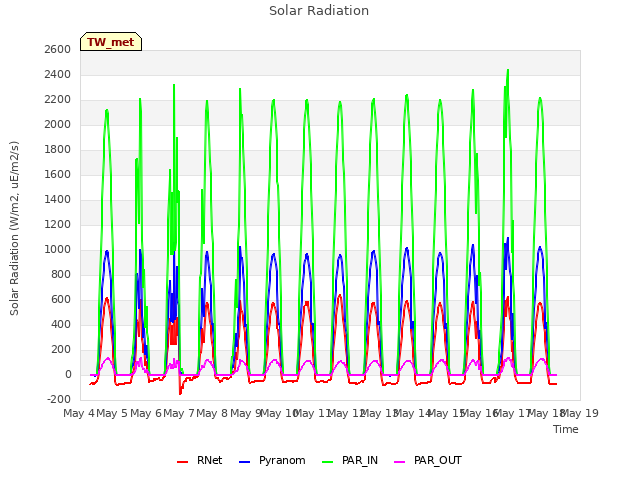
Task: Click the 2600 y-axis tick label
Action: 58,49
